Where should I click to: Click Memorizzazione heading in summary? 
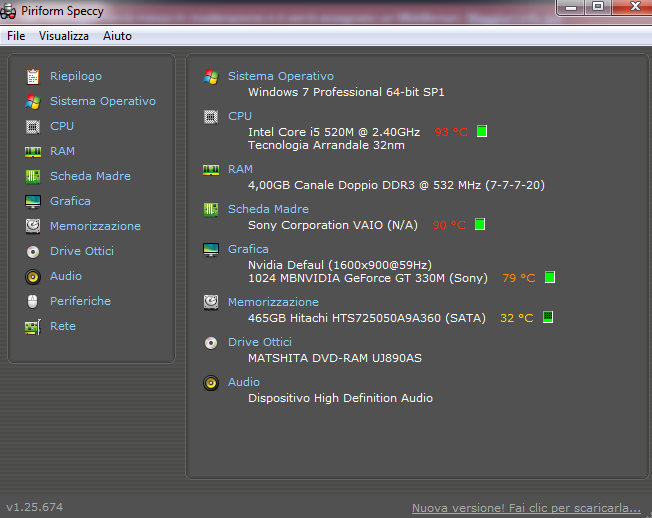tap(273, 302)
